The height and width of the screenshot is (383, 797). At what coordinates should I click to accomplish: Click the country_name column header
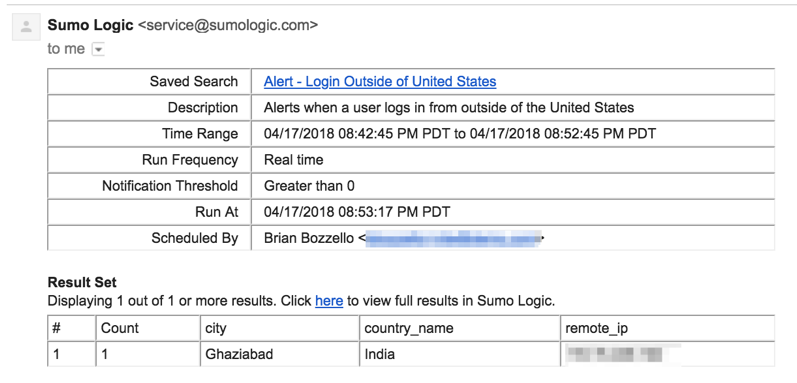[409, 329]
